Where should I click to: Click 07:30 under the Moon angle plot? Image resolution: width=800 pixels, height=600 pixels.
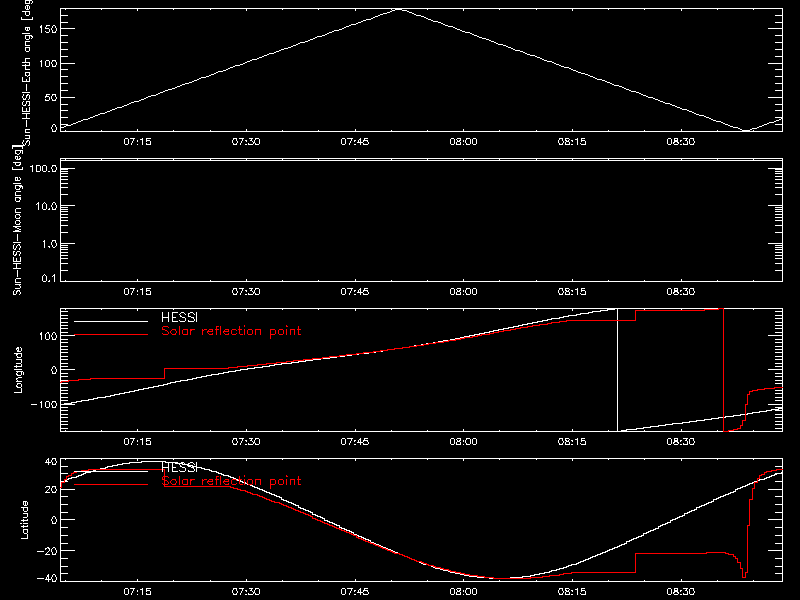click(x=246, y=291)
